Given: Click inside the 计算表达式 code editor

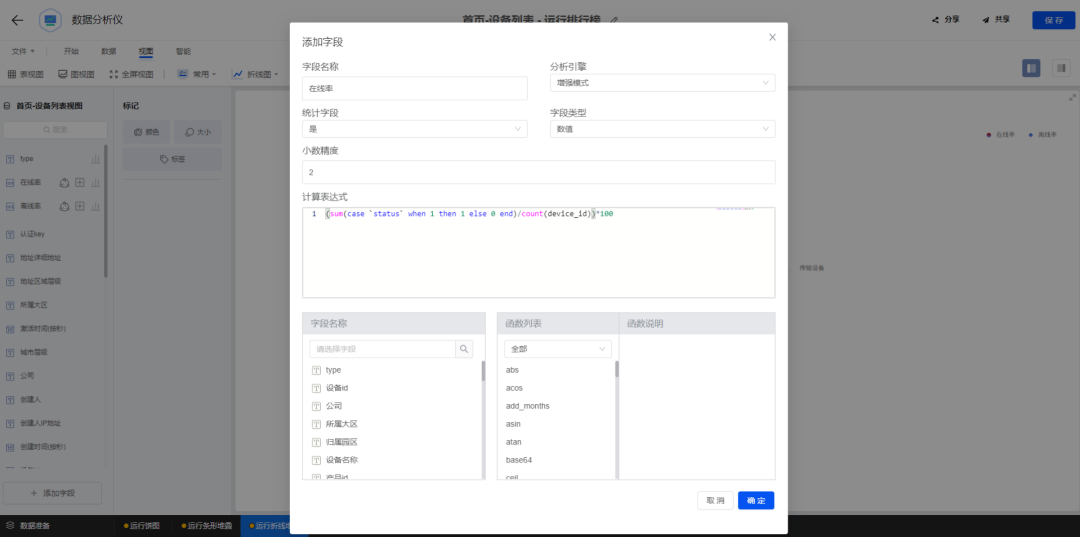Looking at the screenshot, I should coord(539,253).
